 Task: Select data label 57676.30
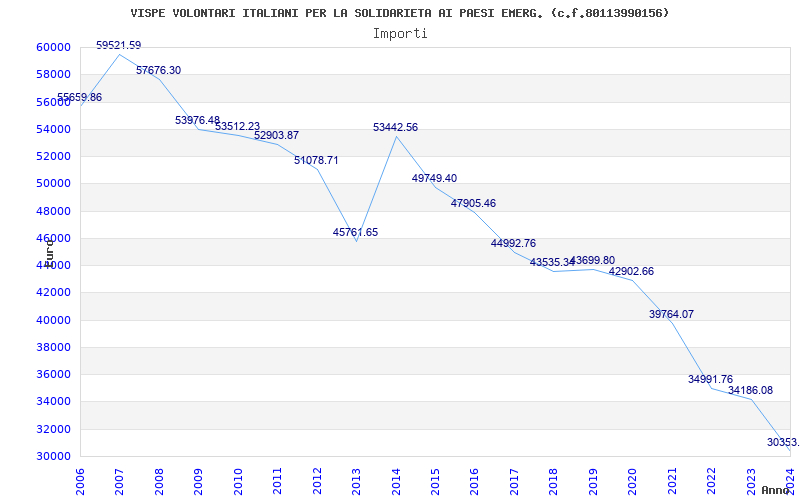pos(158,70)
